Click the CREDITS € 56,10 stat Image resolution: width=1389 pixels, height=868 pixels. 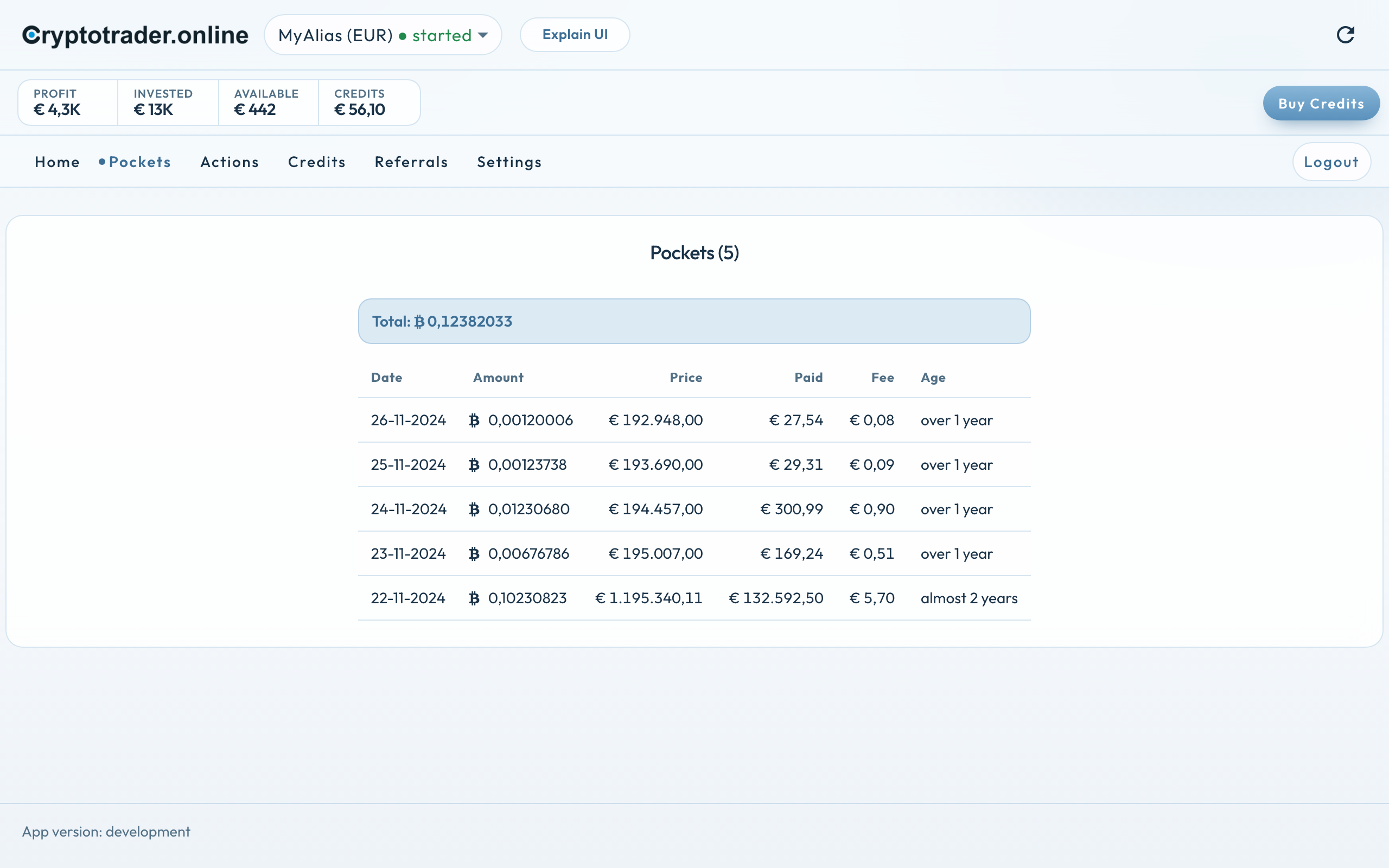369,103
